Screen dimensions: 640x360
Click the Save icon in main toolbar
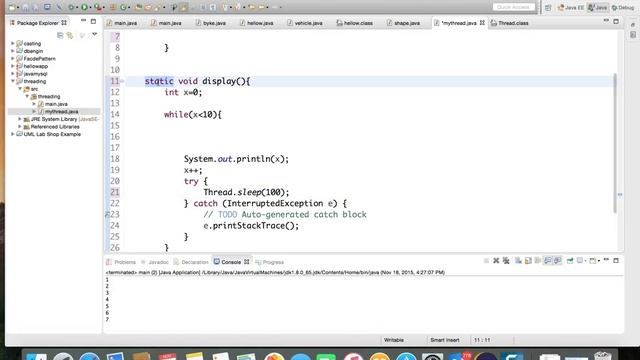tap(25, 7)
